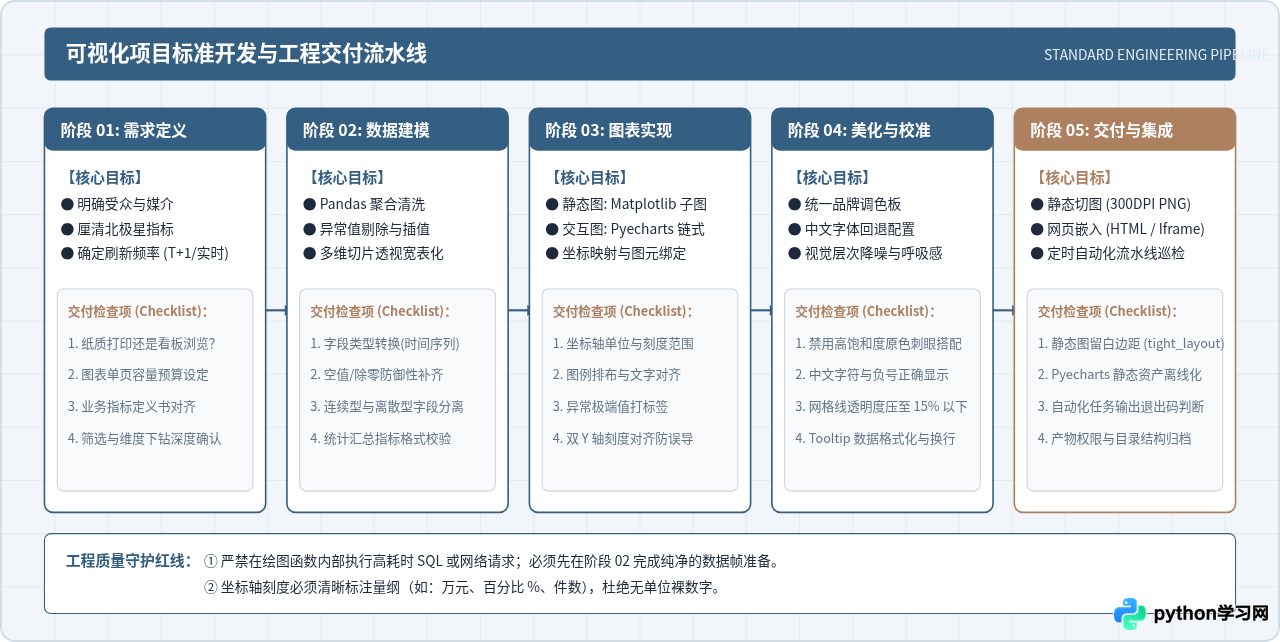This screenshot has height=642, width=1280.
Task: Click checklist item 4. 产物权限与目录结构归档
Action: 1115,439
